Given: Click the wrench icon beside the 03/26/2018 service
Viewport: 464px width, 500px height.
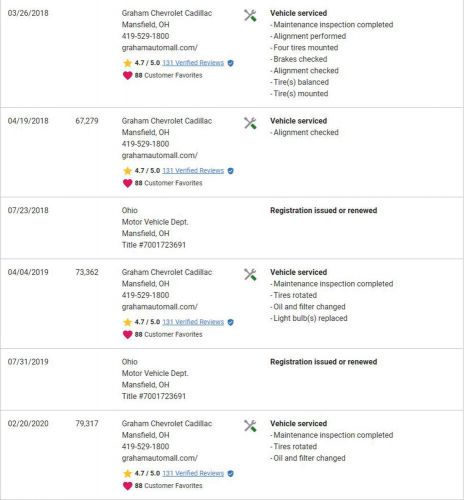Looking at the screenshot, I should (250, 15).
